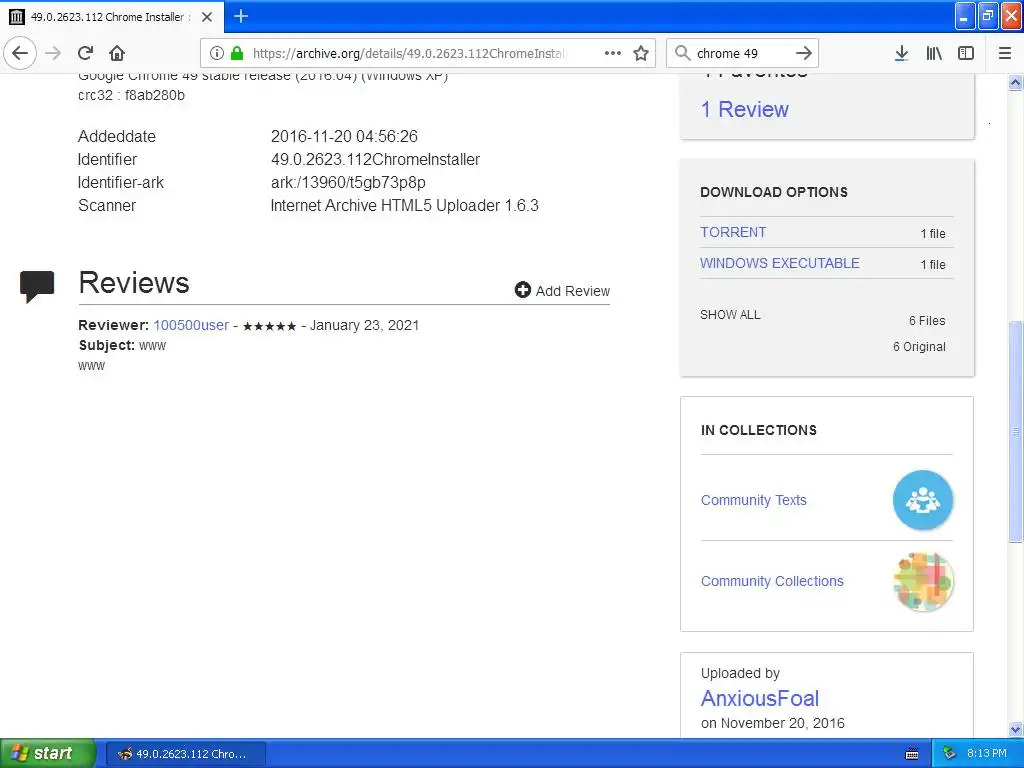The height and width of the screenshot is (768, 1024).
Task: Download via the TORRENT link
Action: pos(733,232)
